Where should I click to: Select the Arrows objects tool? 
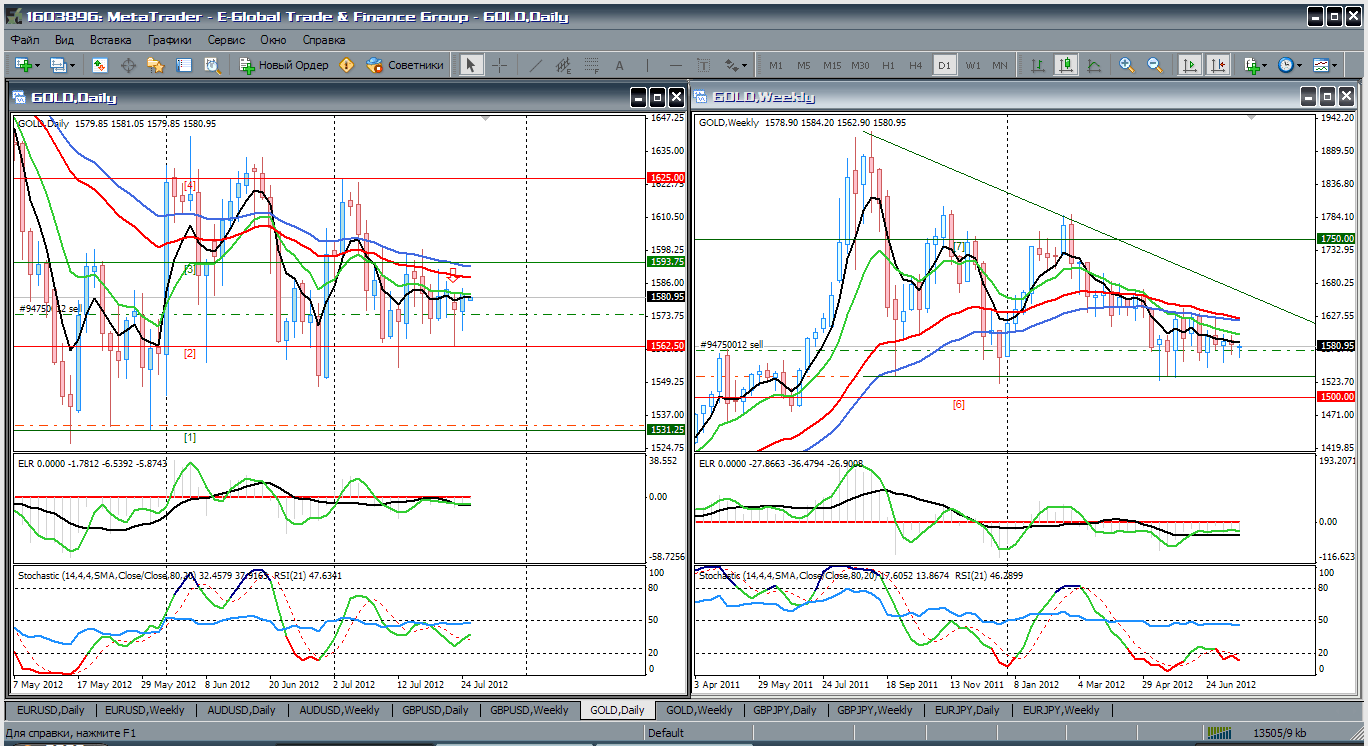[x=731, y=65]
